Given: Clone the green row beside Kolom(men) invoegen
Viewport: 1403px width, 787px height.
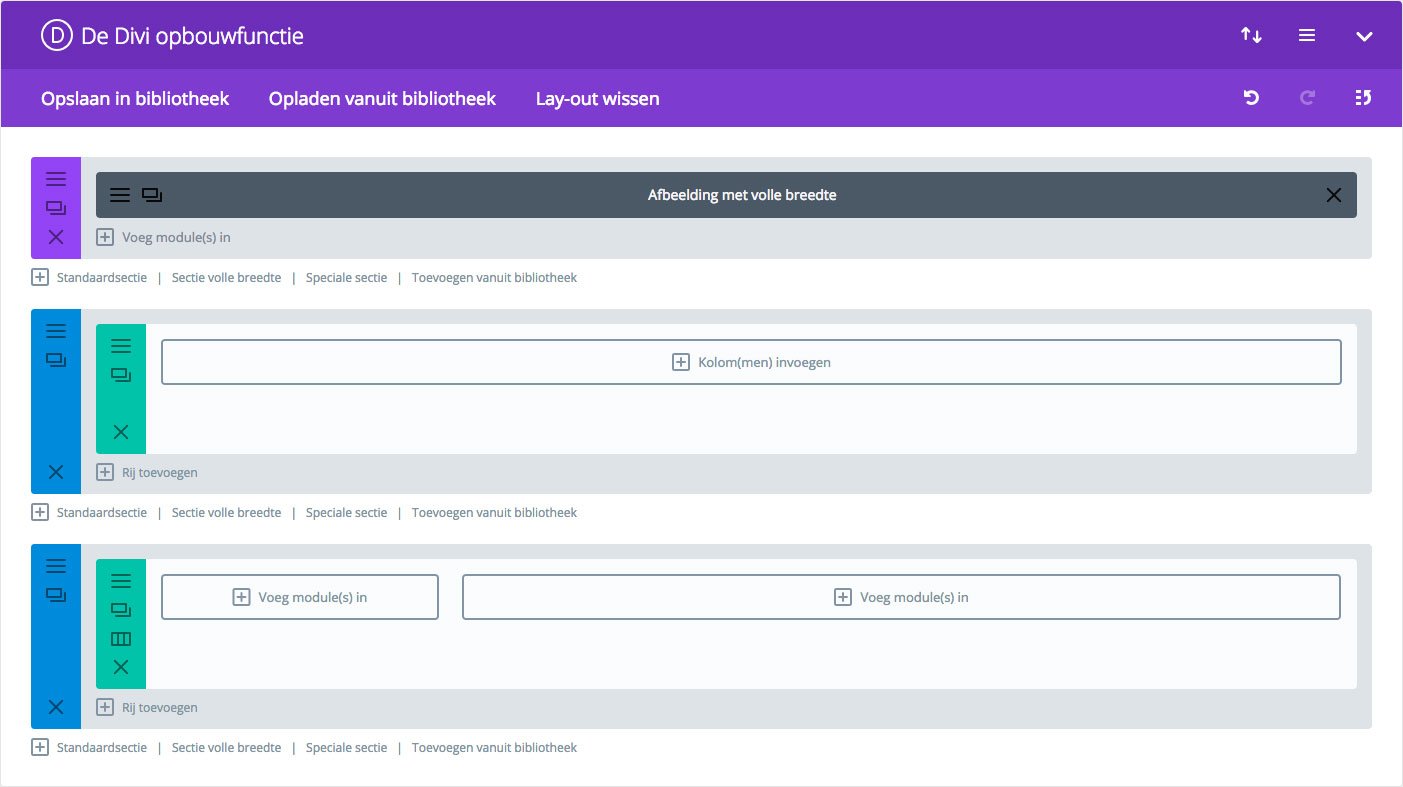Looking at the screenshot, I should pyautogui.click(x=121, y=375).
